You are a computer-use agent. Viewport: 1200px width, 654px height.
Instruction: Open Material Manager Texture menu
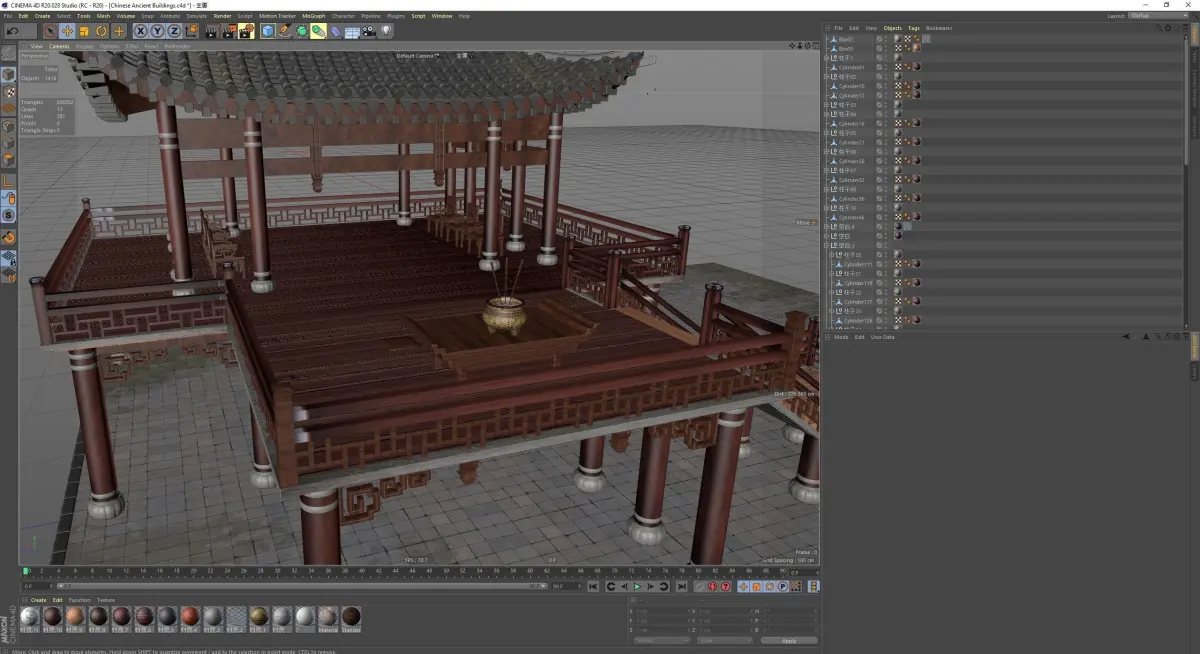tap(106, 600)
